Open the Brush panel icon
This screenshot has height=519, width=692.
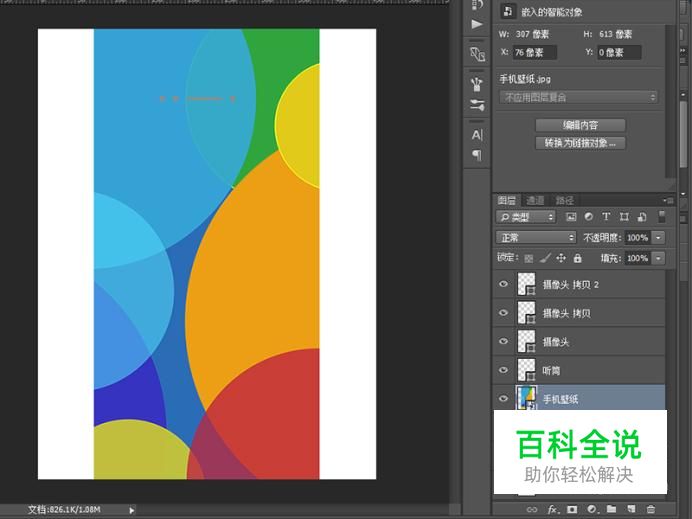click(477, 84)
